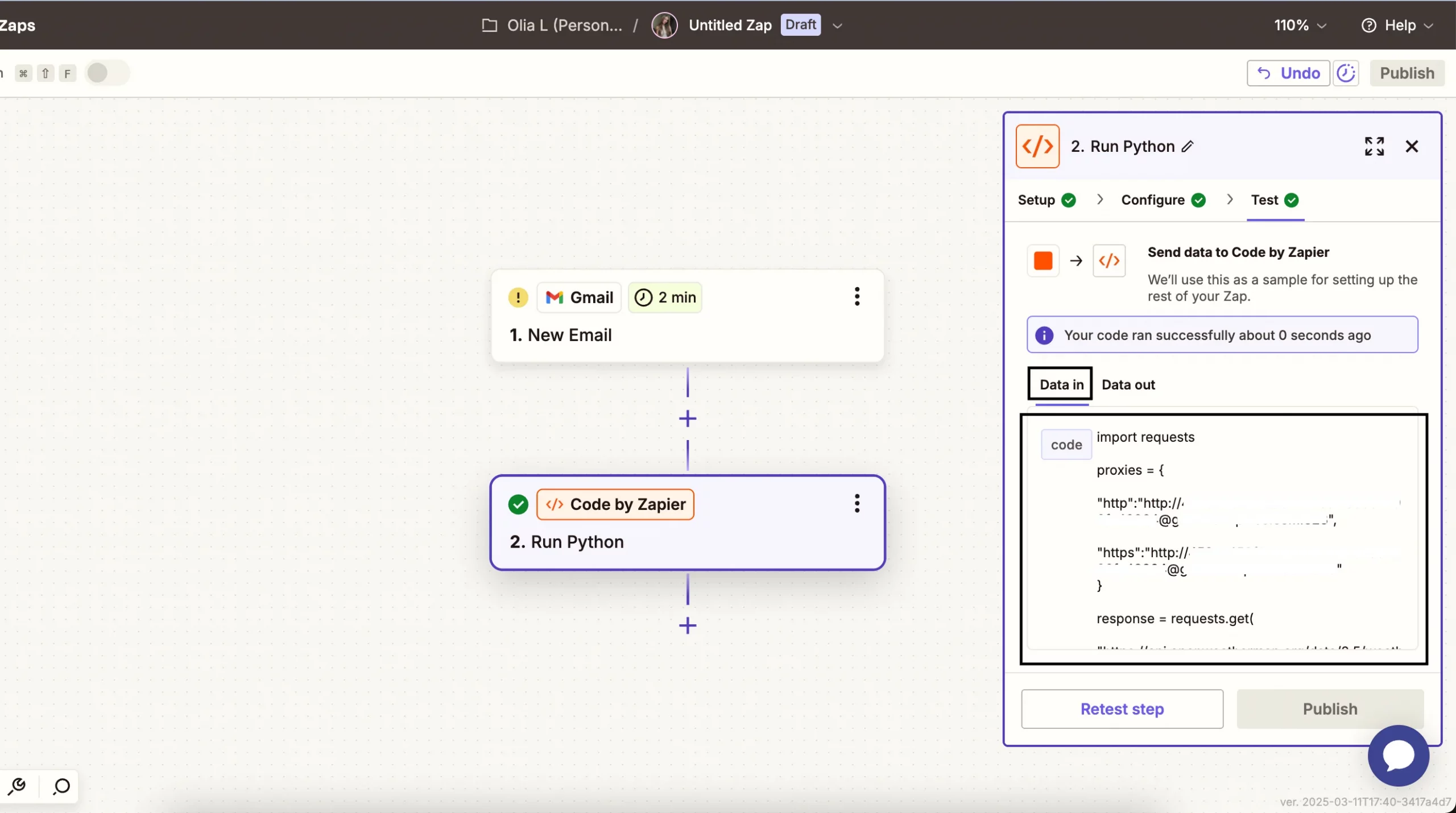Add a step below Run Python
This screenshot has height=813, width=1456.
coord(688,625)
